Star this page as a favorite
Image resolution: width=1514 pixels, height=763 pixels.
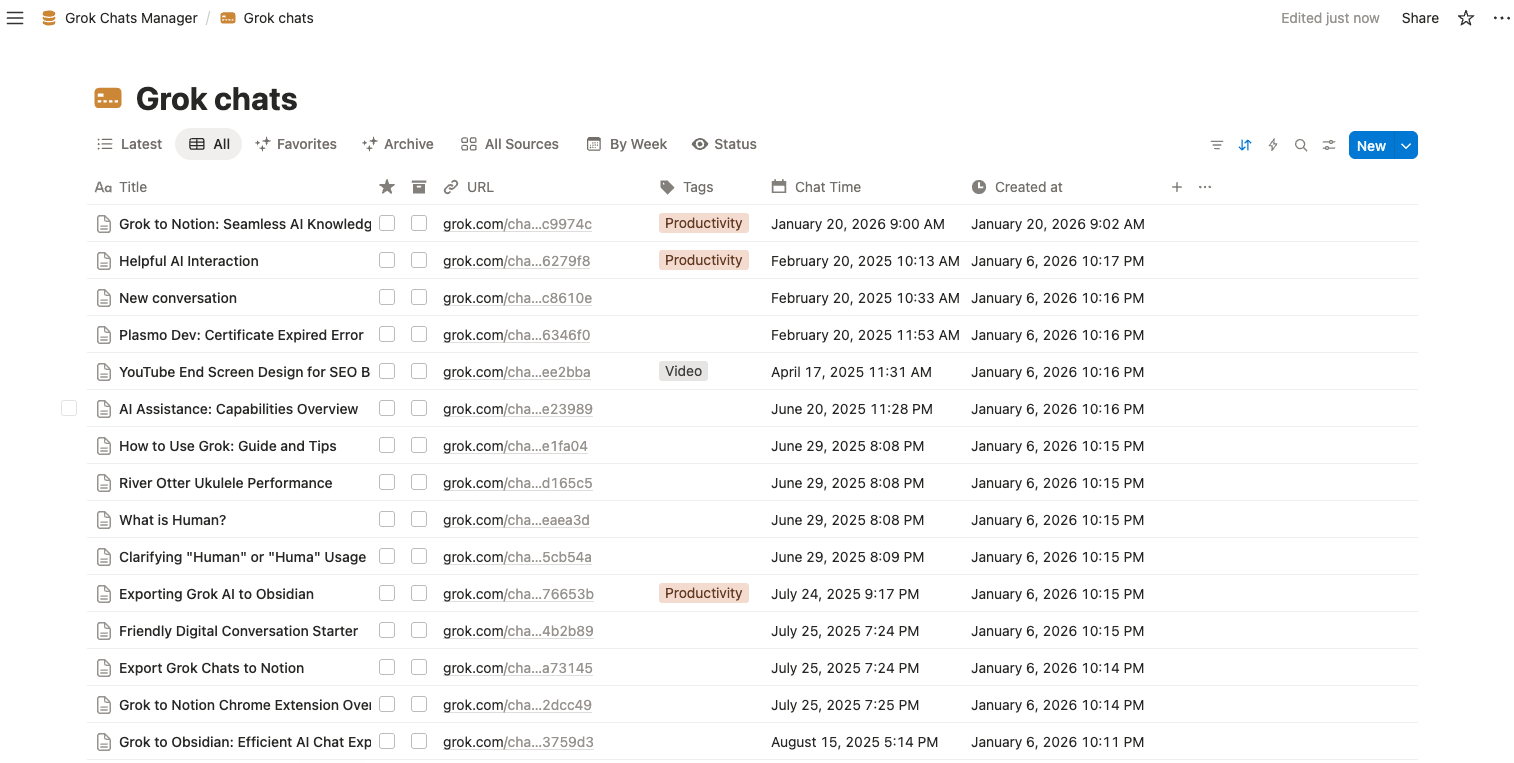tap(1465, 18)
